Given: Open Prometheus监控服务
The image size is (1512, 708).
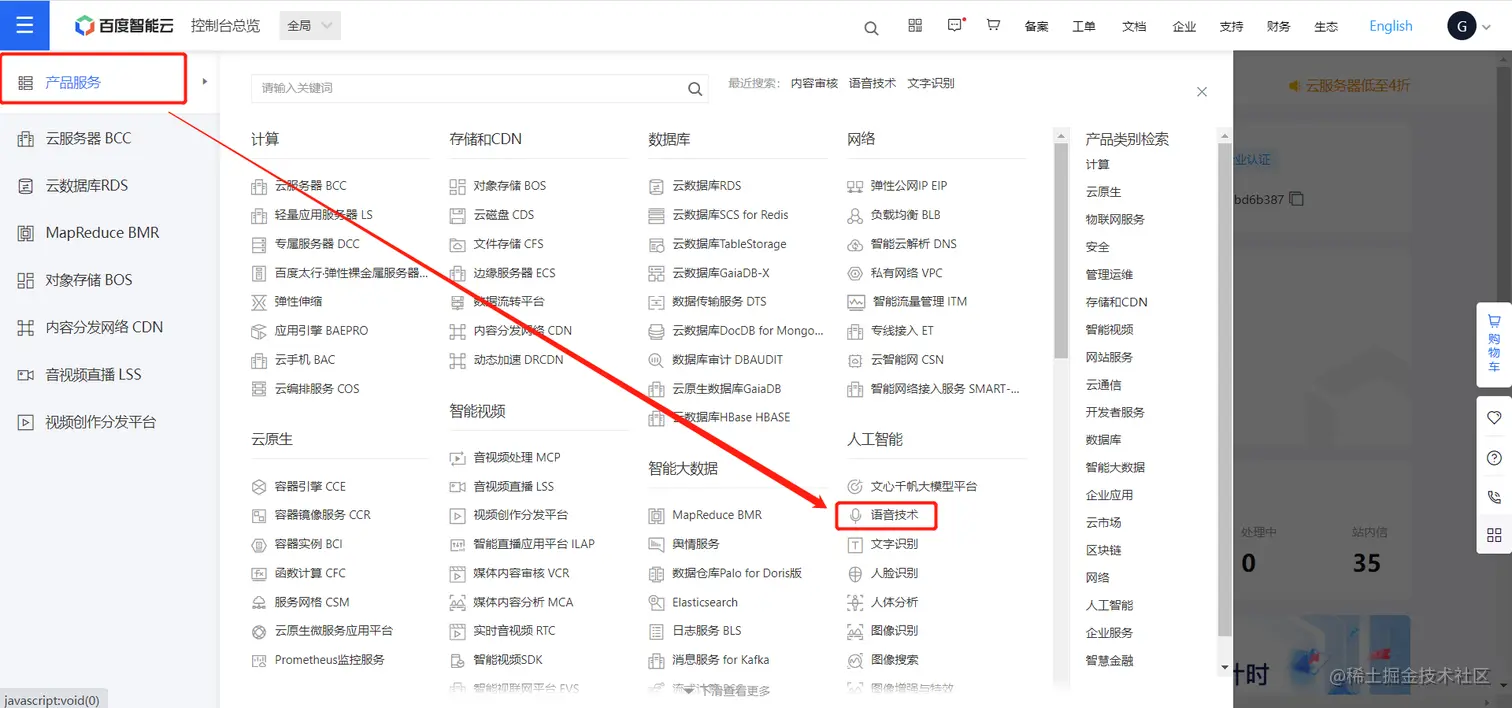Looking at the screenshot, I should pos(330,660).
